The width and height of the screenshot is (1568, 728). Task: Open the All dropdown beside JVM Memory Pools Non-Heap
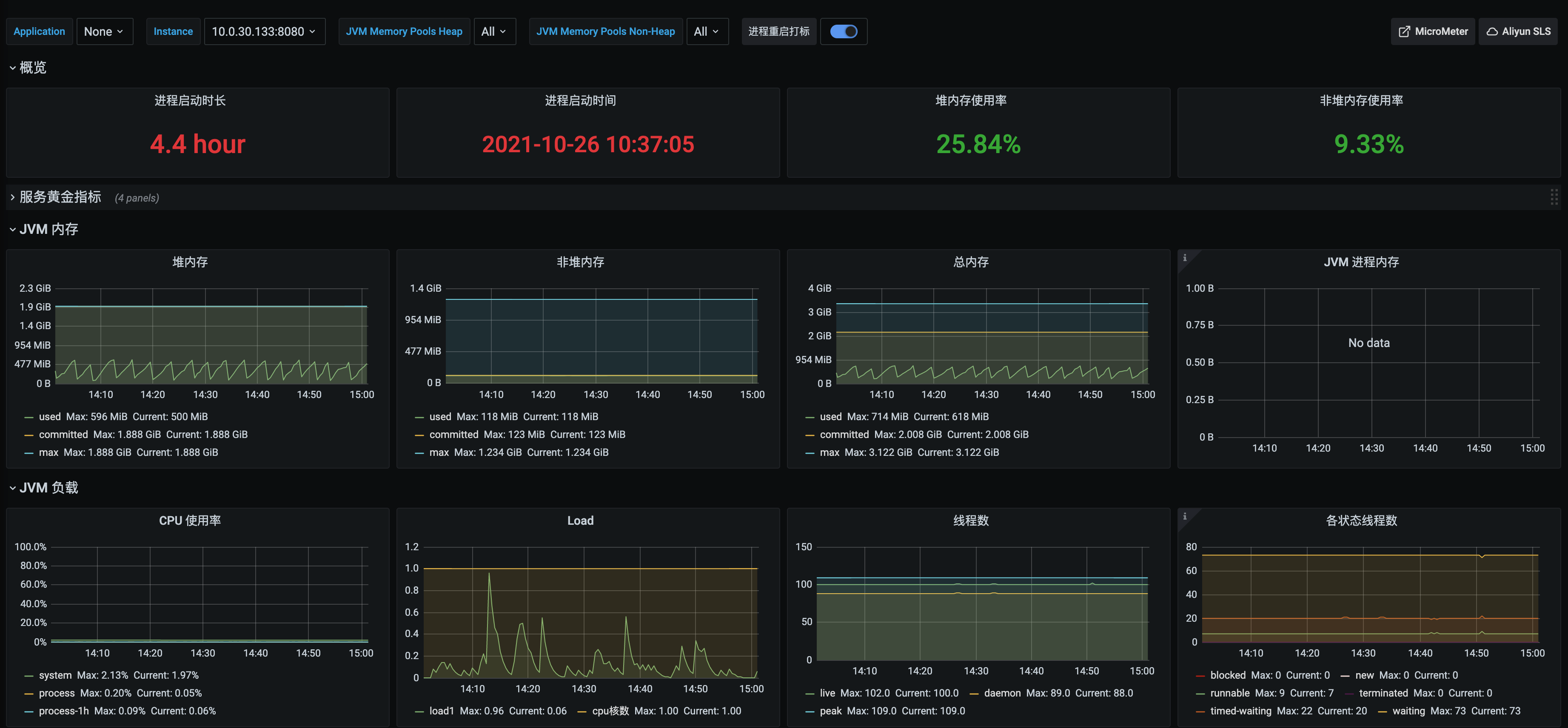pyautogui.click(x=707, y=31)
